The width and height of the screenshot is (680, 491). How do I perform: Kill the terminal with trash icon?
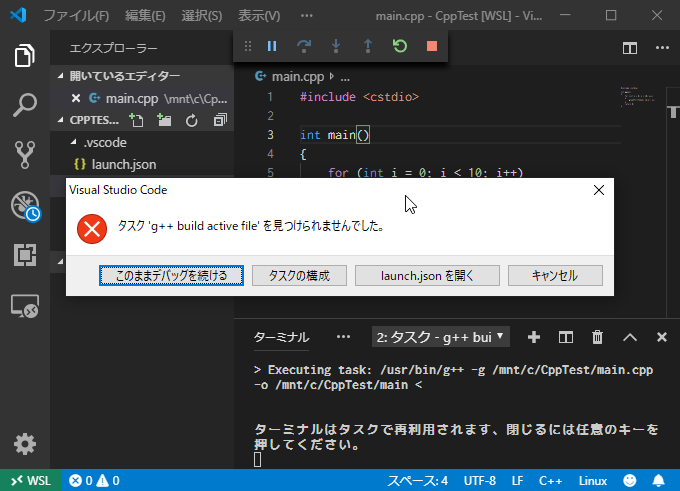pos(598,337)
